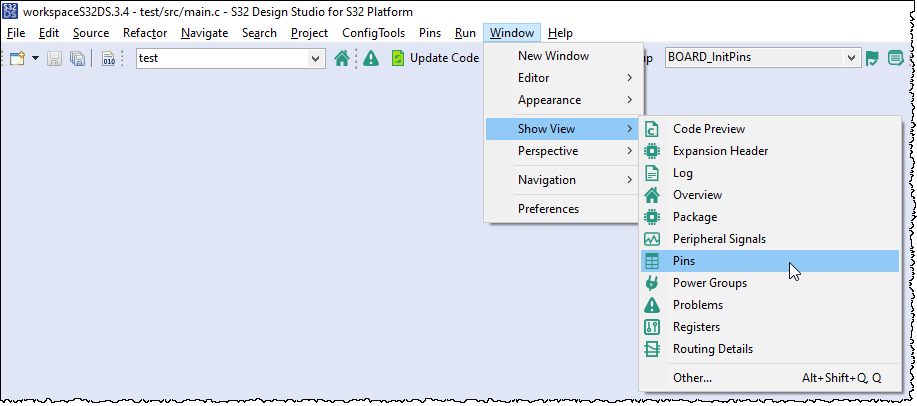Click the Code Preview view icon
The image size is (917, 406).
point(651,129)
